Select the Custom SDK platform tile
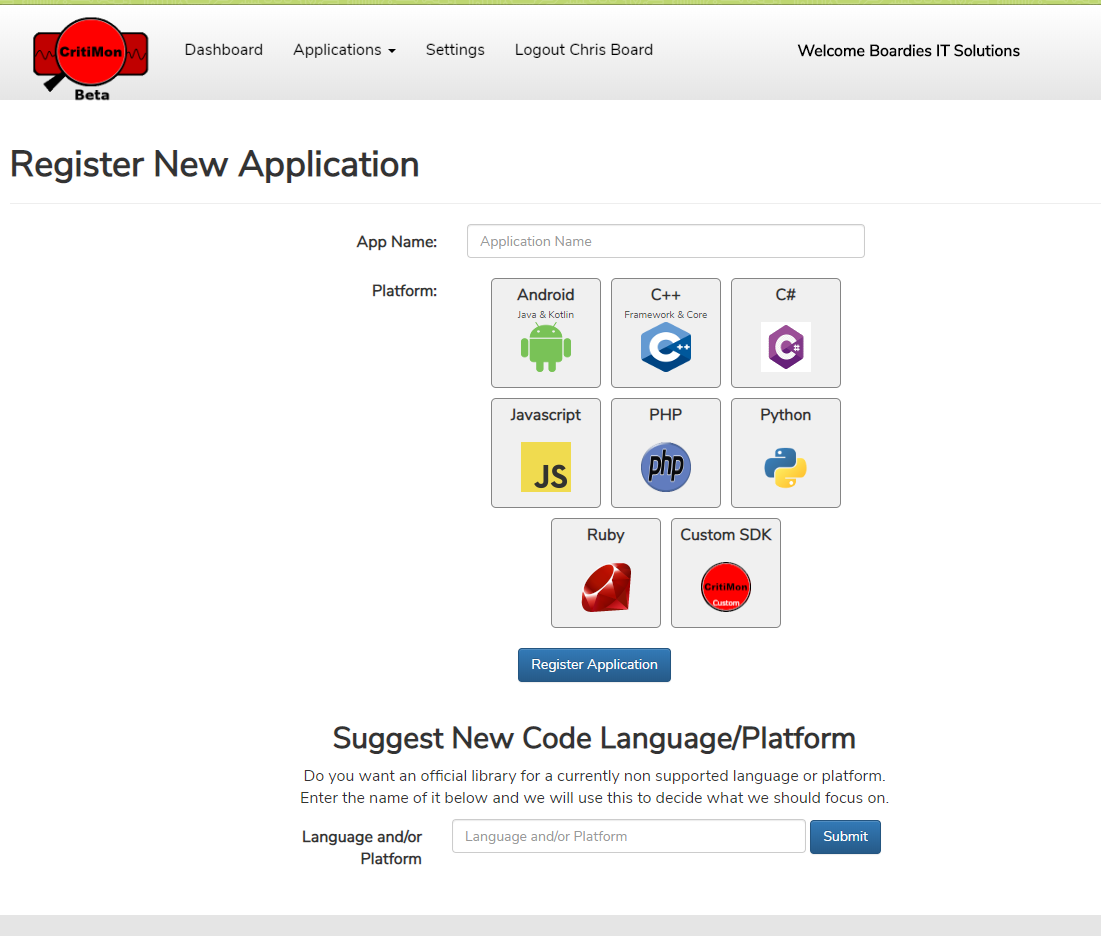The image size is (1101, 936). click(x=726, y=573)
